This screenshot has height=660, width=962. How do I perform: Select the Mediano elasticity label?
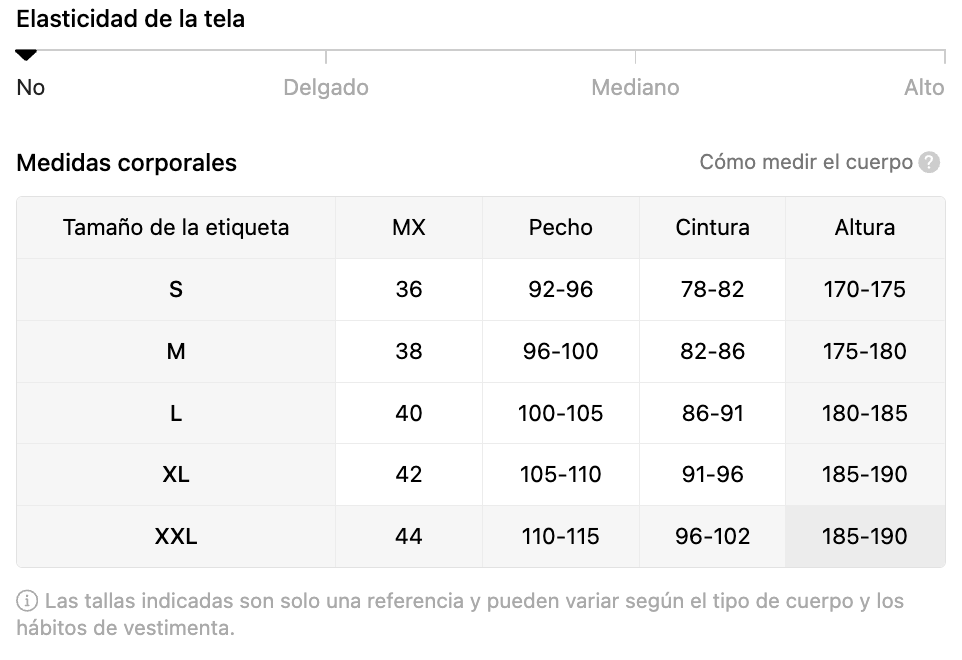(x=635, y=88)
